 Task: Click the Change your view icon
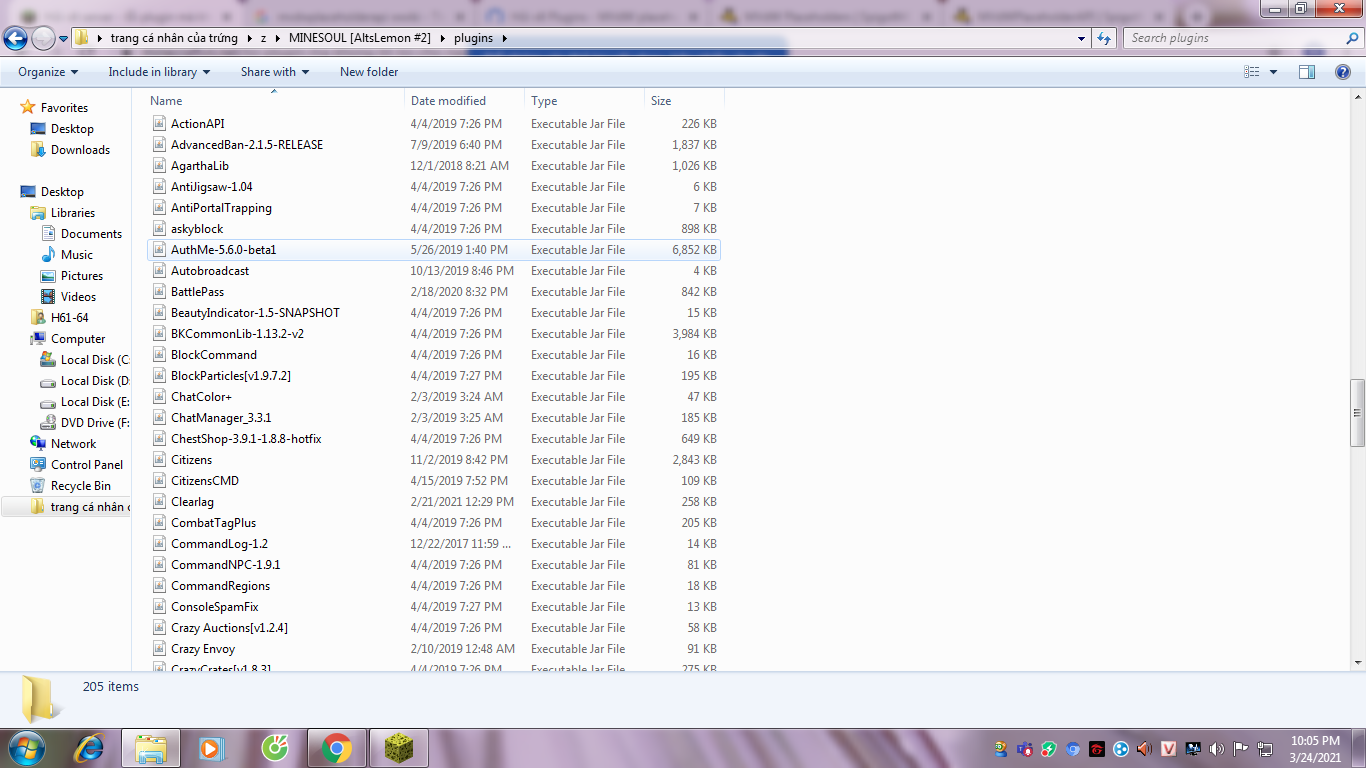(1251, 72)
